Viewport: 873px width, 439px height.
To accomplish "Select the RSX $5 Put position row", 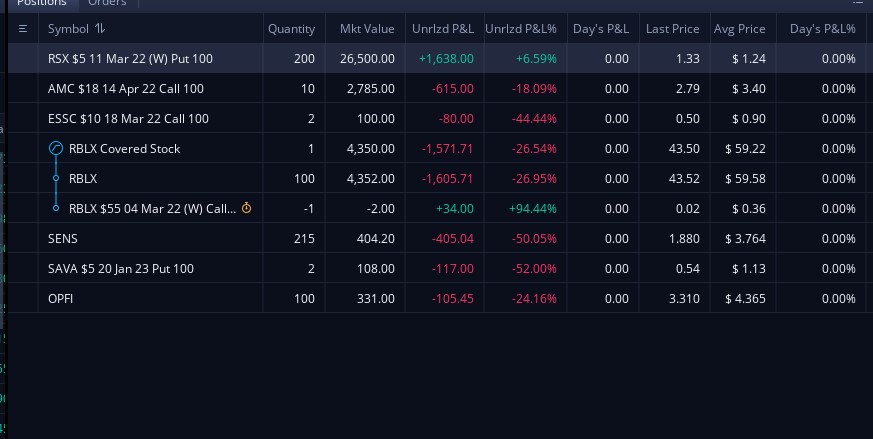I will click(436, 58).
